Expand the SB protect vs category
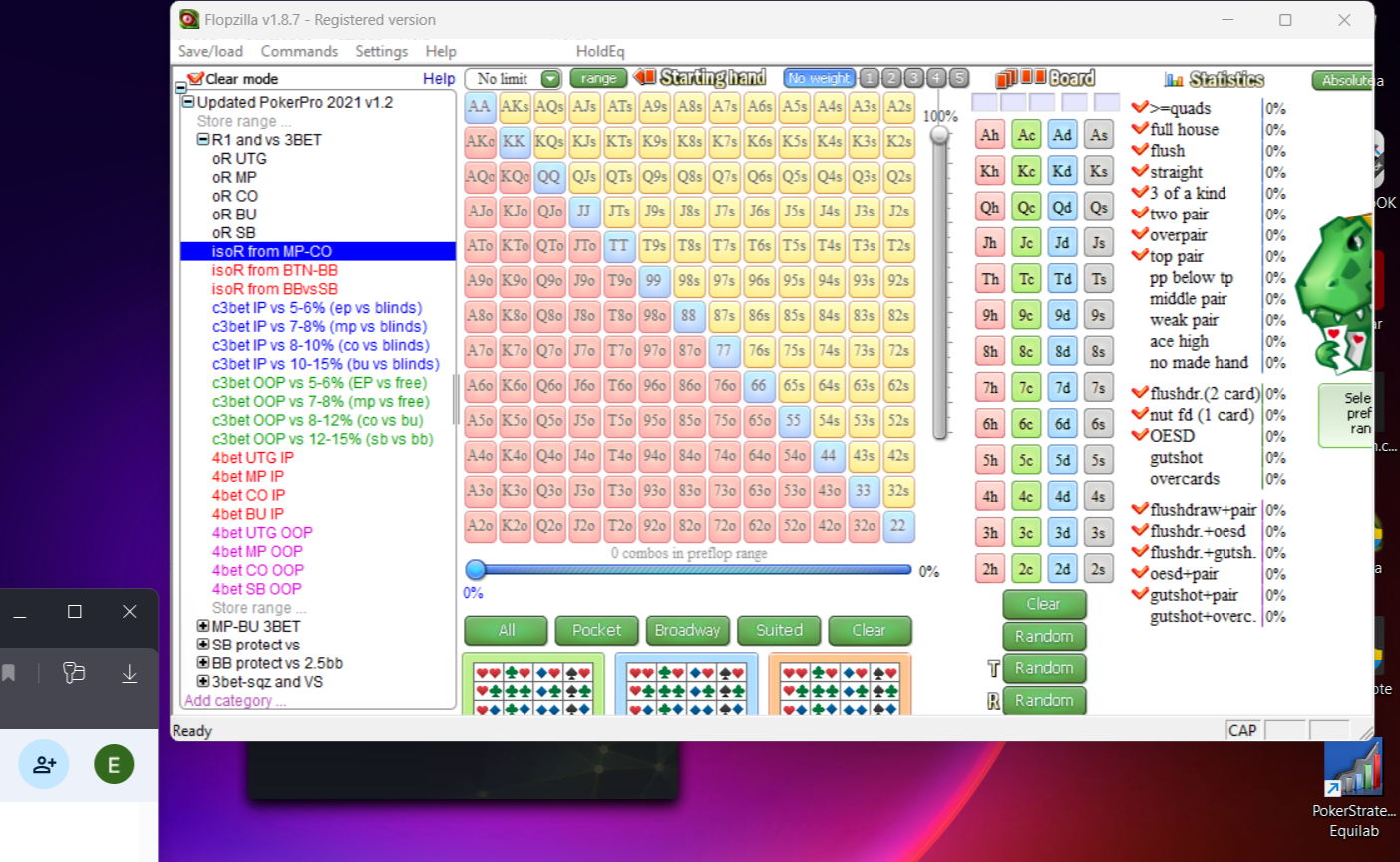 202,645
